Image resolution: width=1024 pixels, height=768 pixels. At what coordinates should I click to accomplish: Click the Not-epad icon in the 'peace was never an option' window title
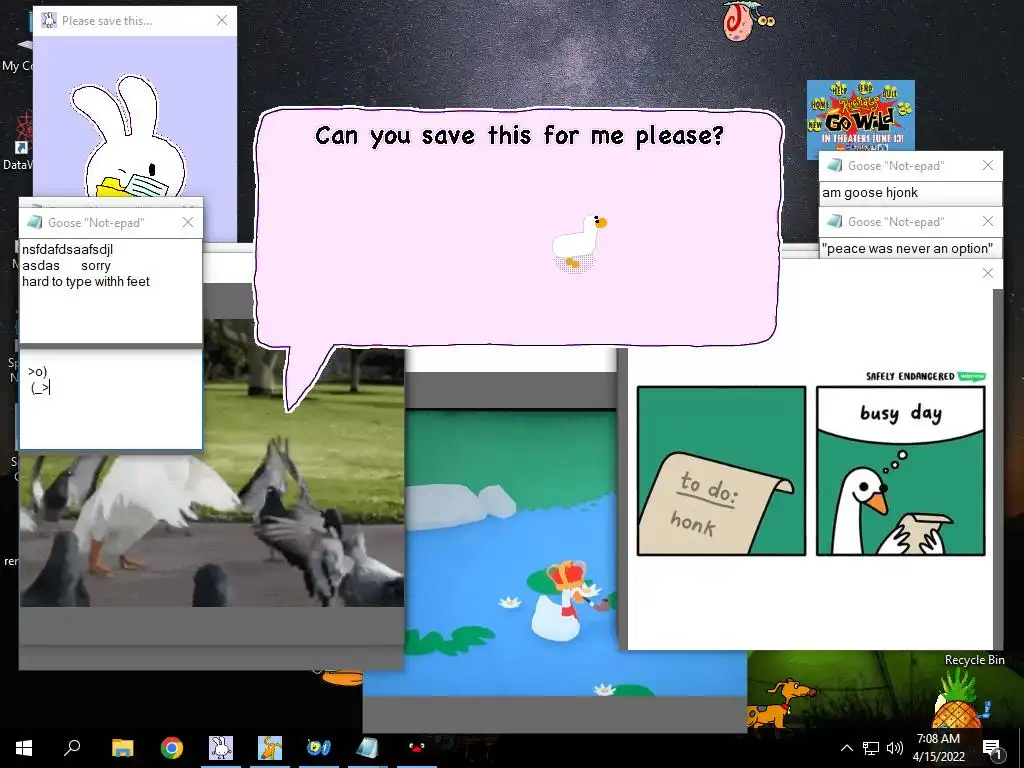coord(834,221)
